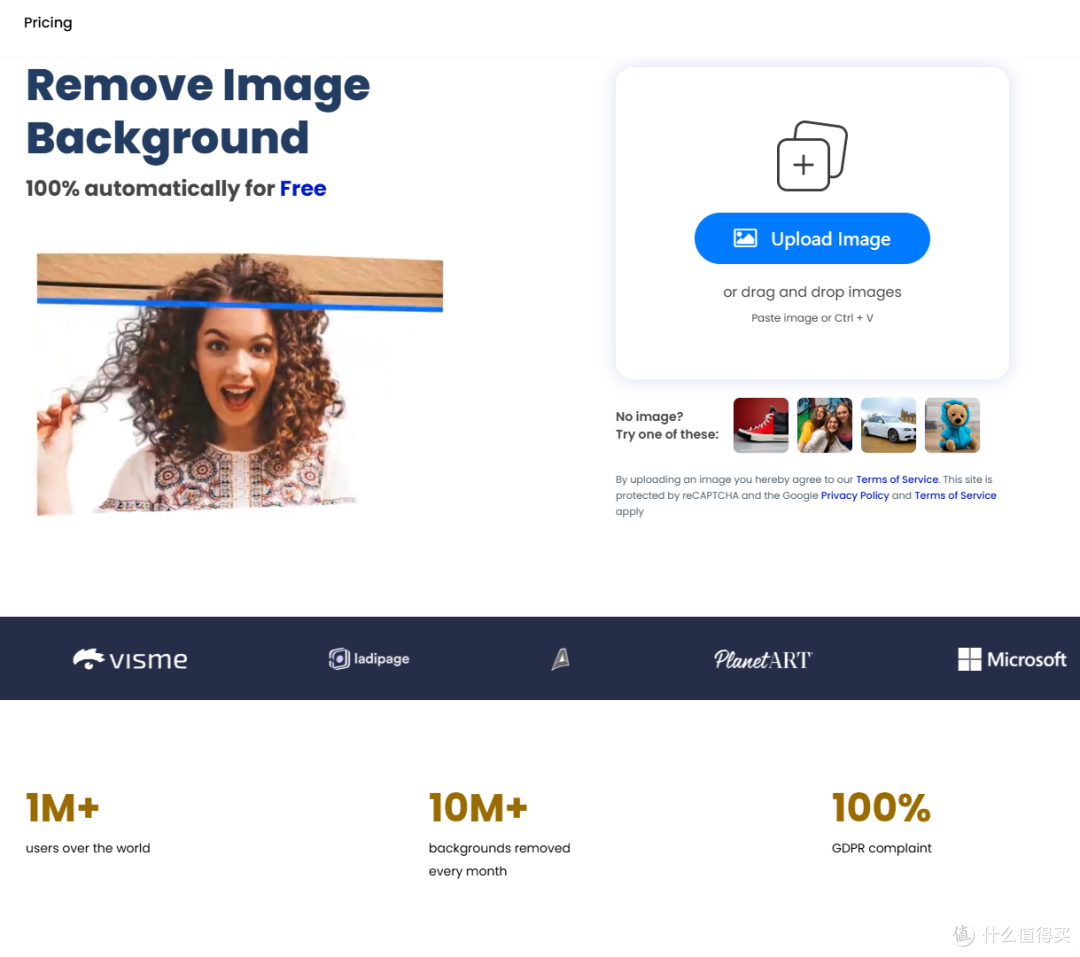Click 'users over the world' caption
Image resolution: width=1080 pixels, height=957 pixels.
click(87, 848)
